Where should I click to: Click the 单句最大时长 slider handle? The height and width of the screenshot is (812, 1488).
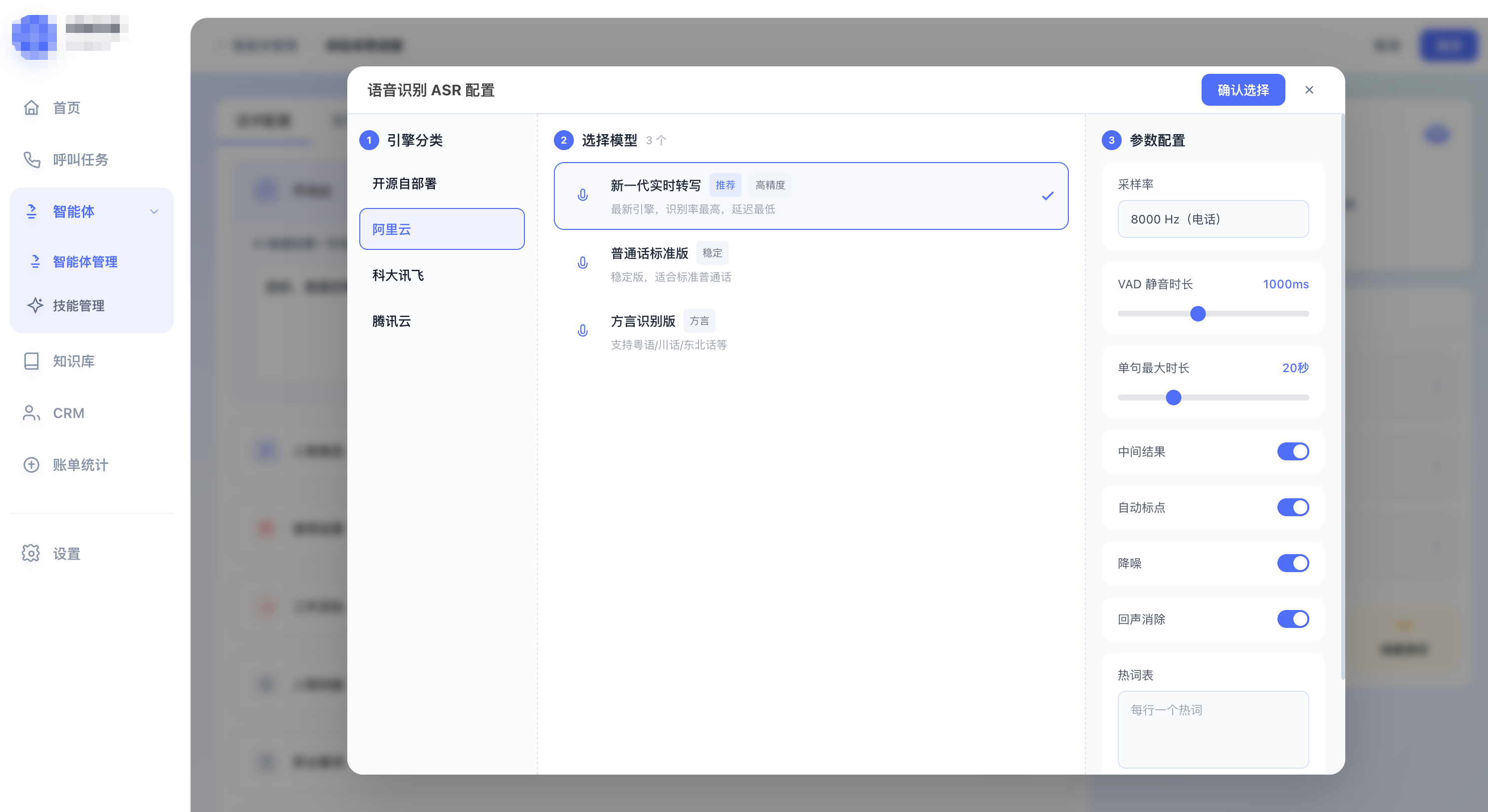tap(1173, 398)
